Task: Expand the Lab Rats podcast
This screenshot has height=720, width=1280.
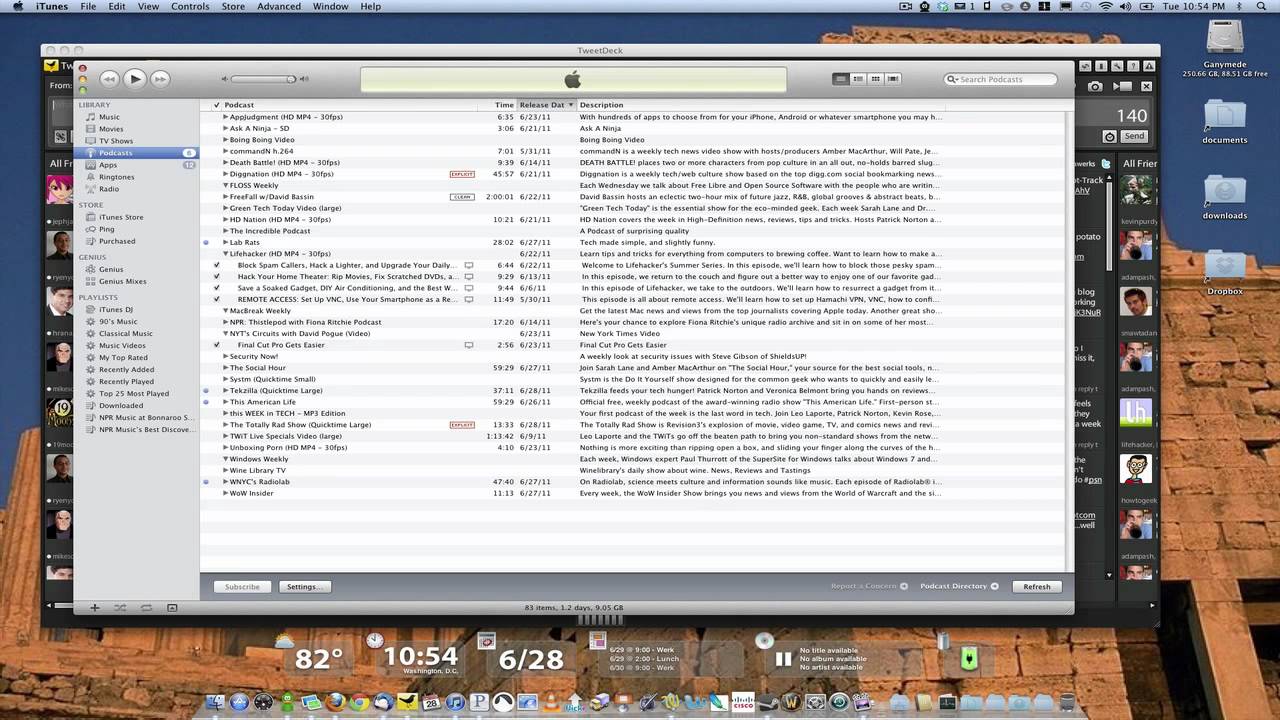Action: click(226, 242)
